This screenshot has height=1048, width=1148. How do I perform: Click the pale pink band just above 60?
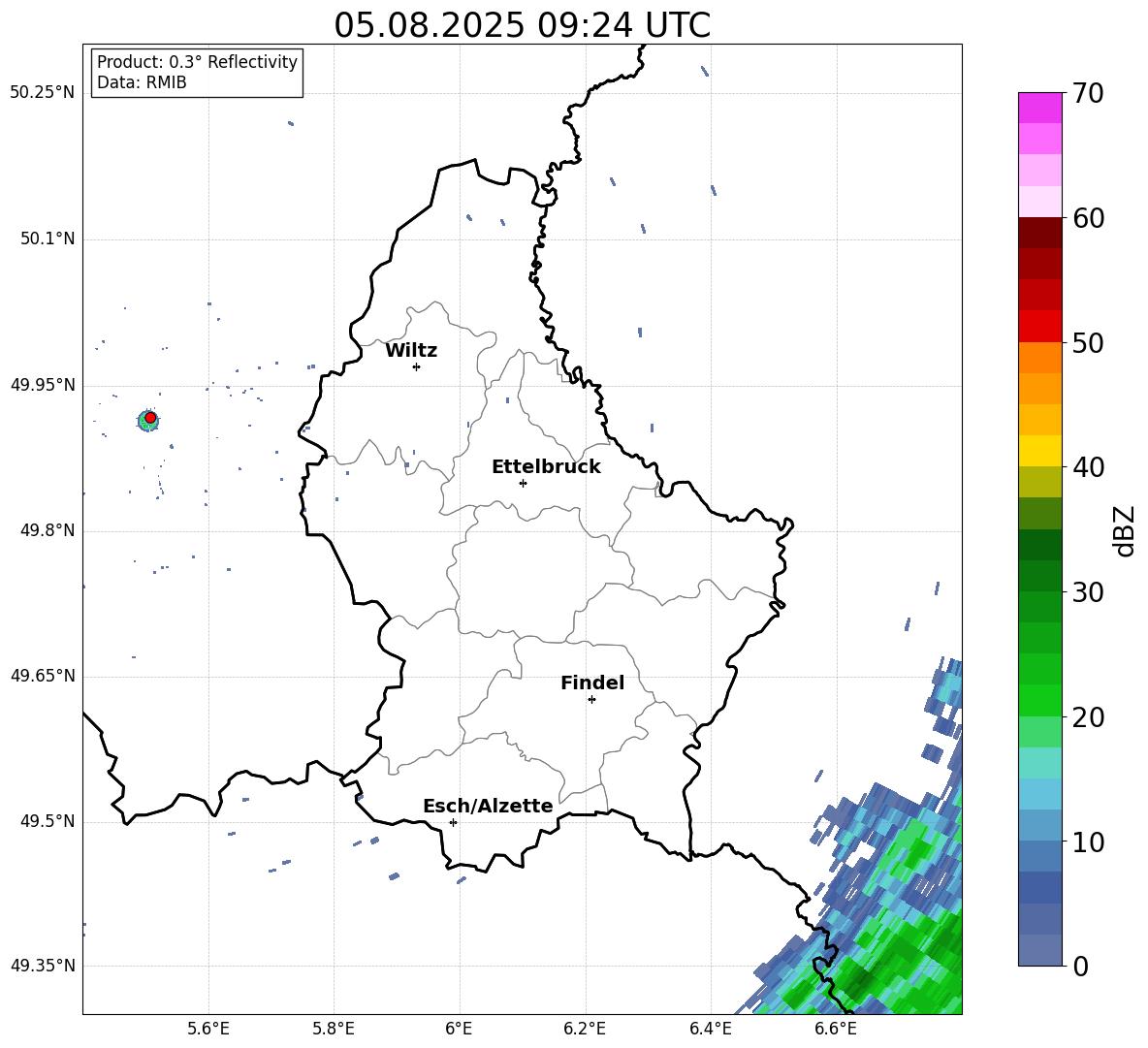coord(1039,202)
